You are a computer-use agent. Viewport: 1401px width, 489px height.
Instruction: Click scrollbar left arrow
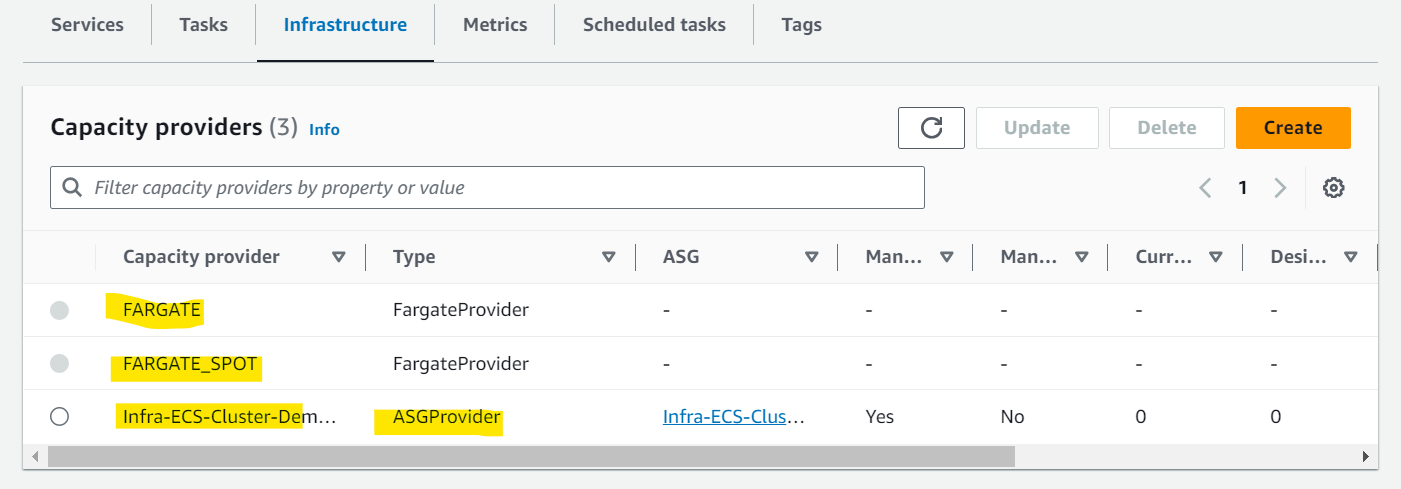36,456
